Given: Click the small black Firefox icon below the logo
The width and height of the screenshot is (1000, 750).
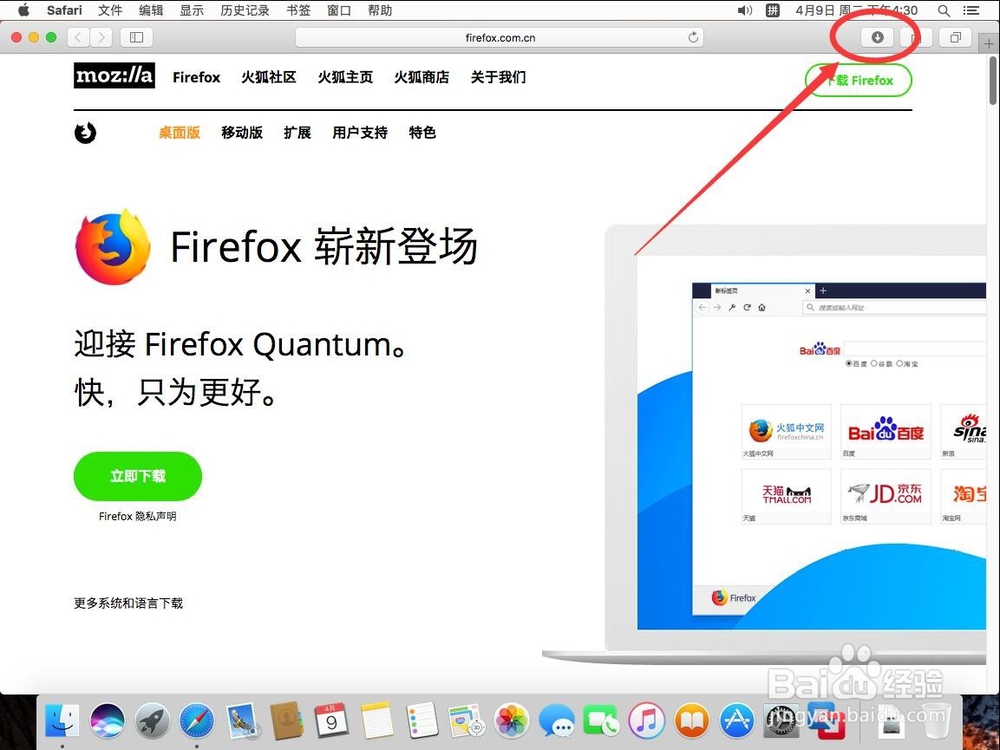Looking at the screenshot, I should coord(85,133).
